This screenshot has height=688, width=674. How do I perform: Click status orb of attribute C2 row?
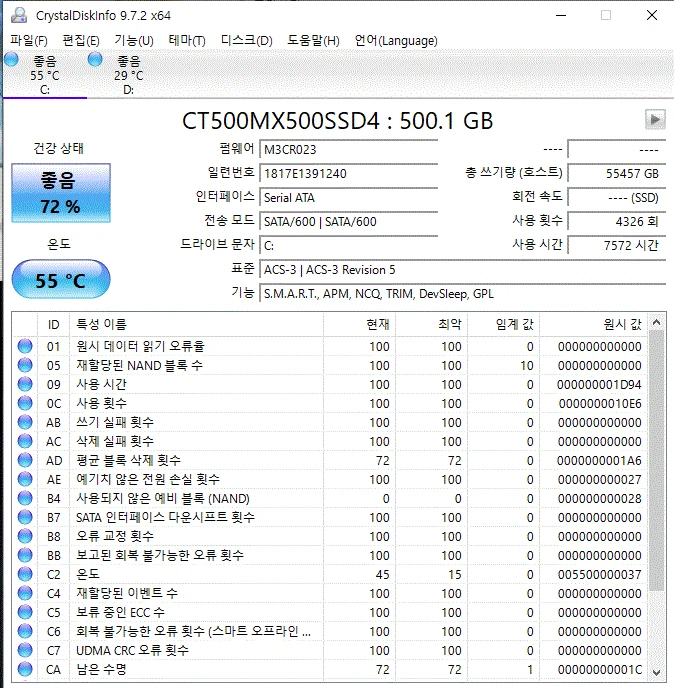[x=25, y=574]
